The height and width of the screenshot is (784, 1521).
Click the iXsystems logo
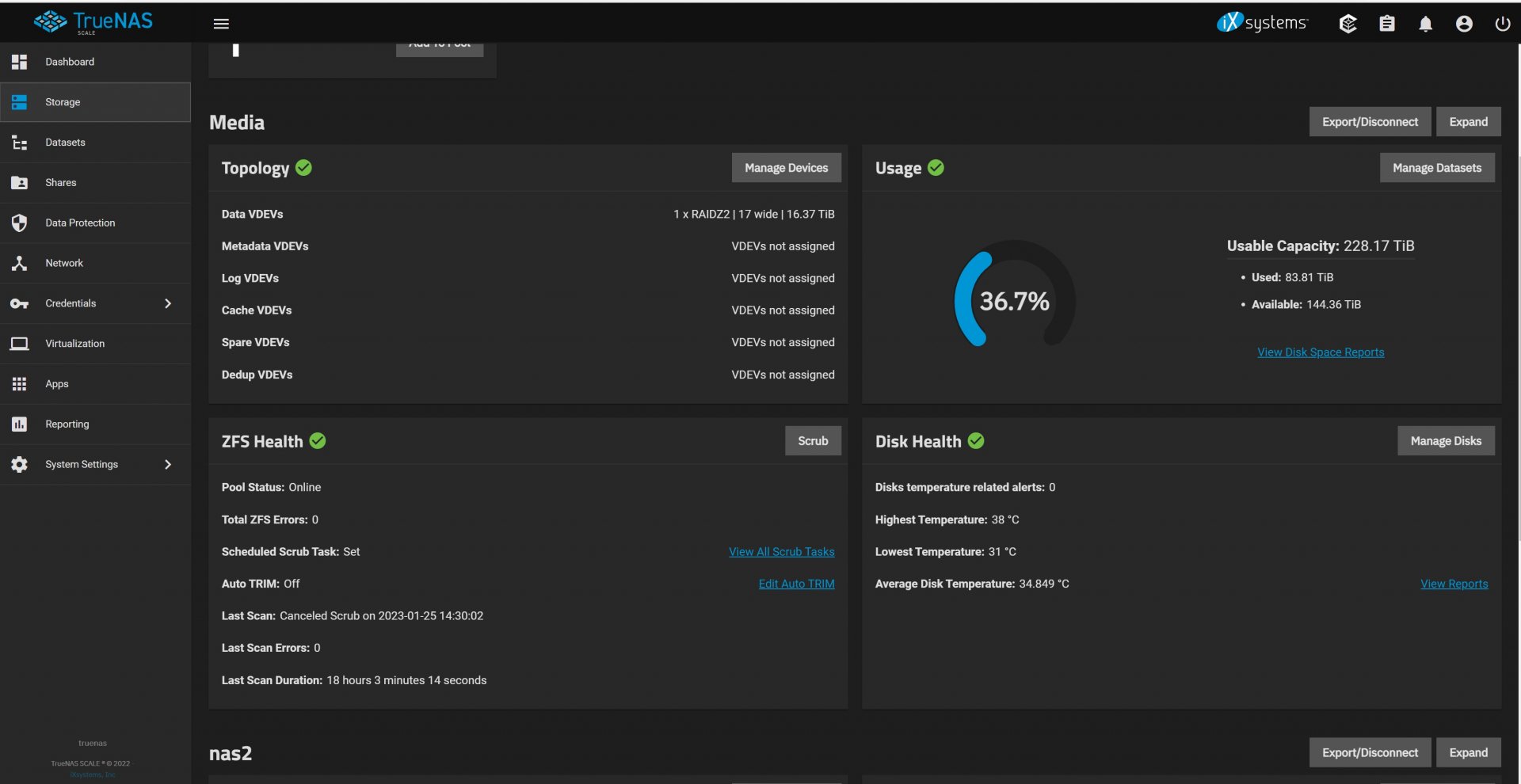1262,23
